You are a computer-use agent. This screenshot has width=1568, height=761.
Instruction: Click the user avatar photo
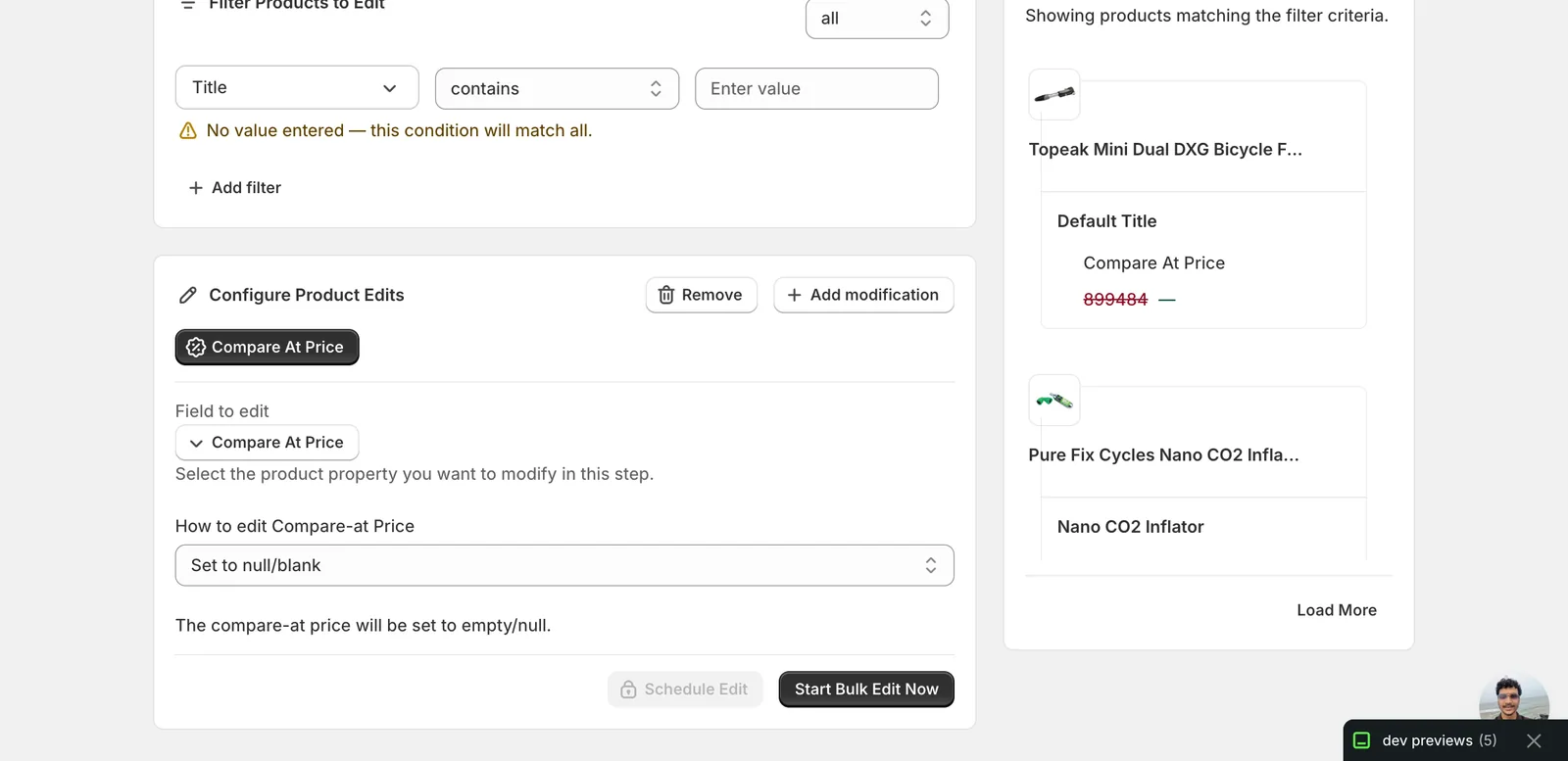(x=1513, y=698)
